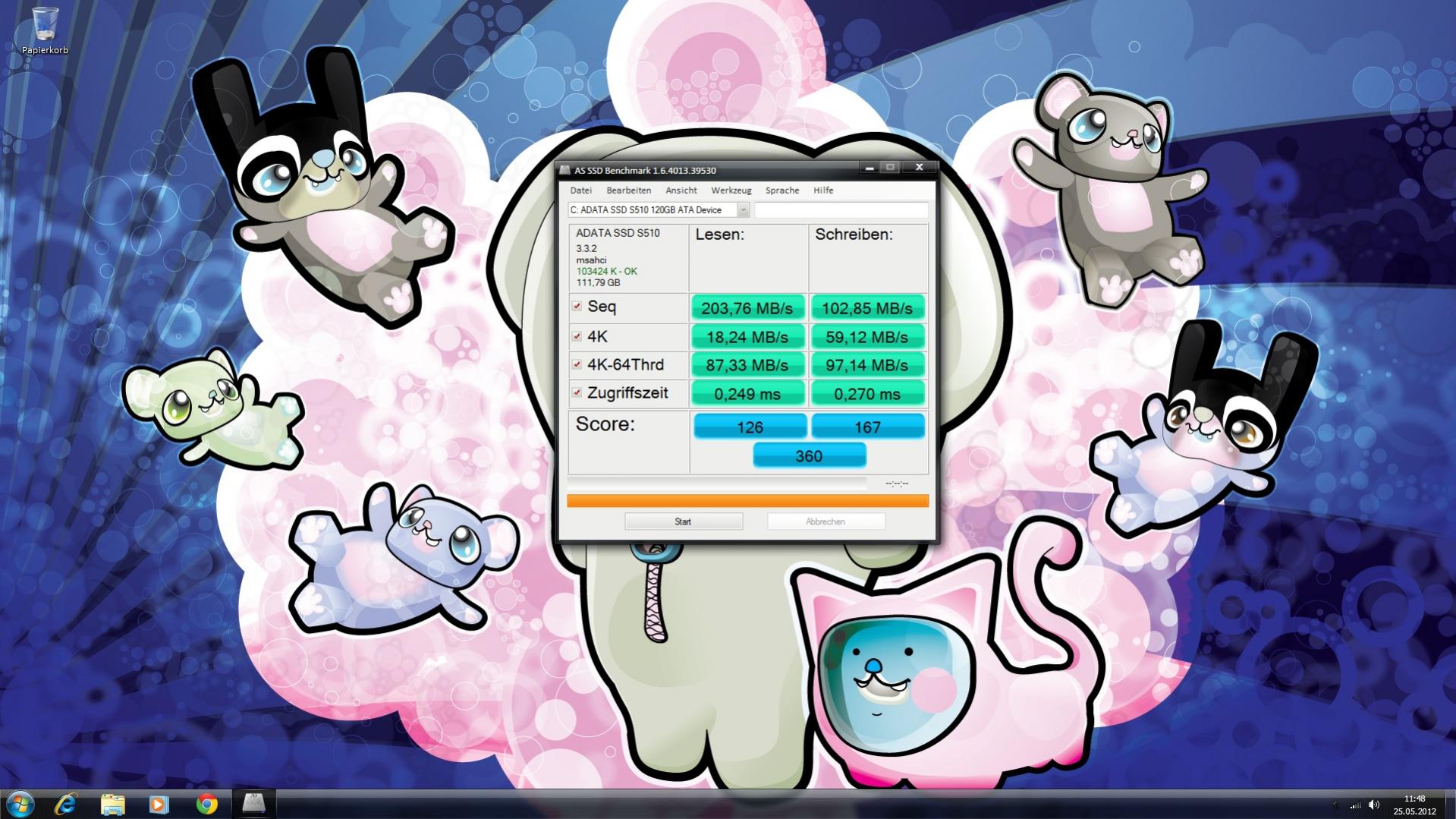This screenshot has width=1456, height=819.
Task: Launch Google Chrome from taskbar
Action: [x=206, y=804]
